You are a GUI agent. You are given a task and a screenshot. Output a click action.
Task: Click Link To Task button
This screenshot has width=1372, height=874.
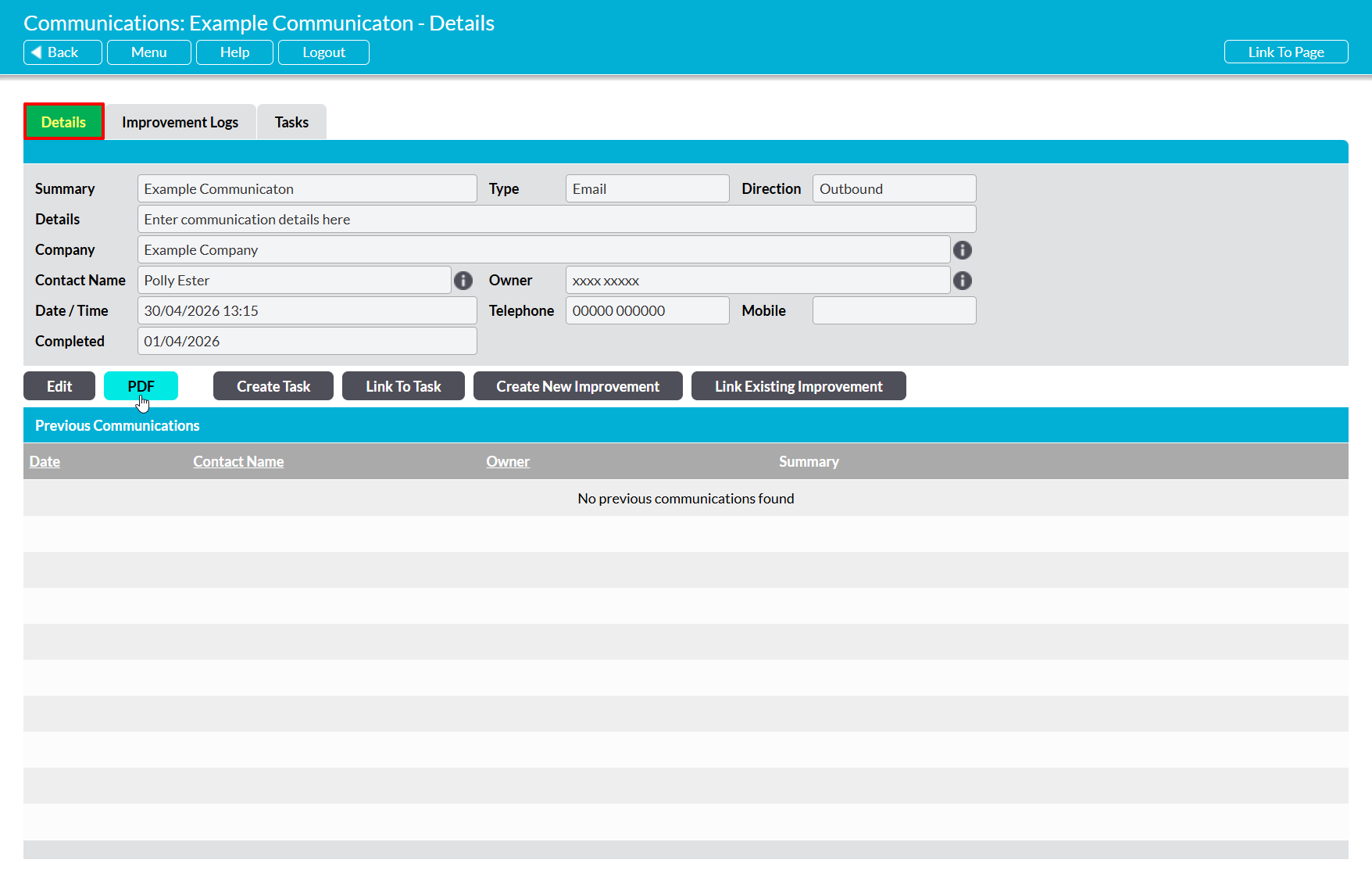tap(403, 386)
